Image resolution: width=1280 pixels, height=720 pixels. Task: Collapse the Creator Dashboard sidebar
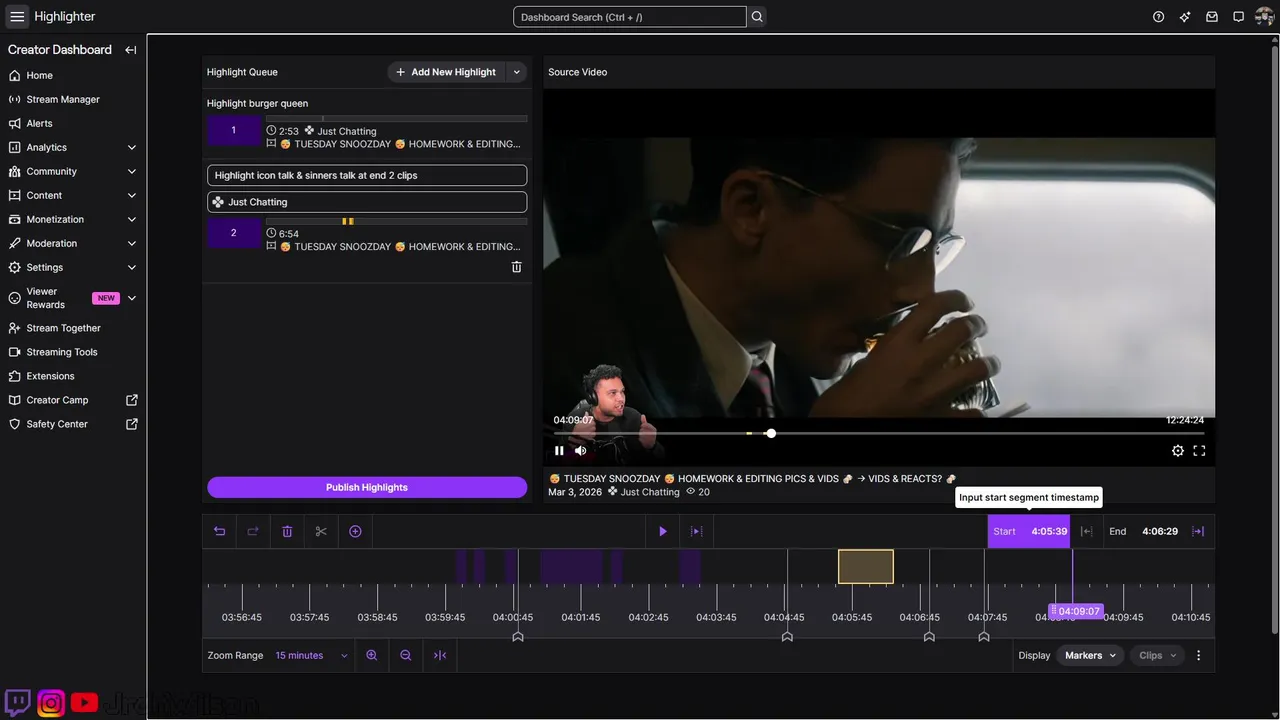131,50
